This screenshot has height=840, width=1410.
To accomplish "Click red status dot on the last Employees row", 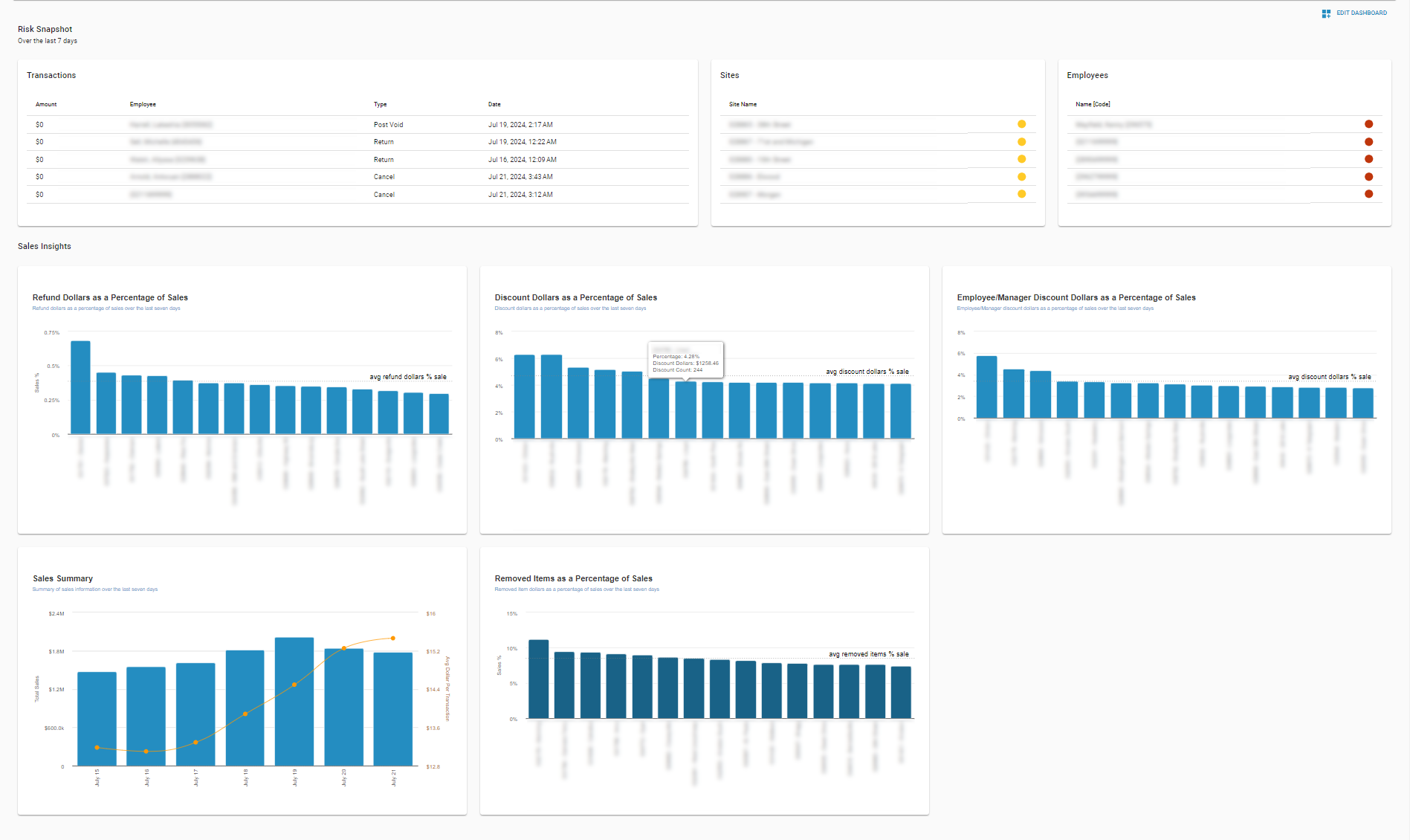I will [x=1369, y=194].
